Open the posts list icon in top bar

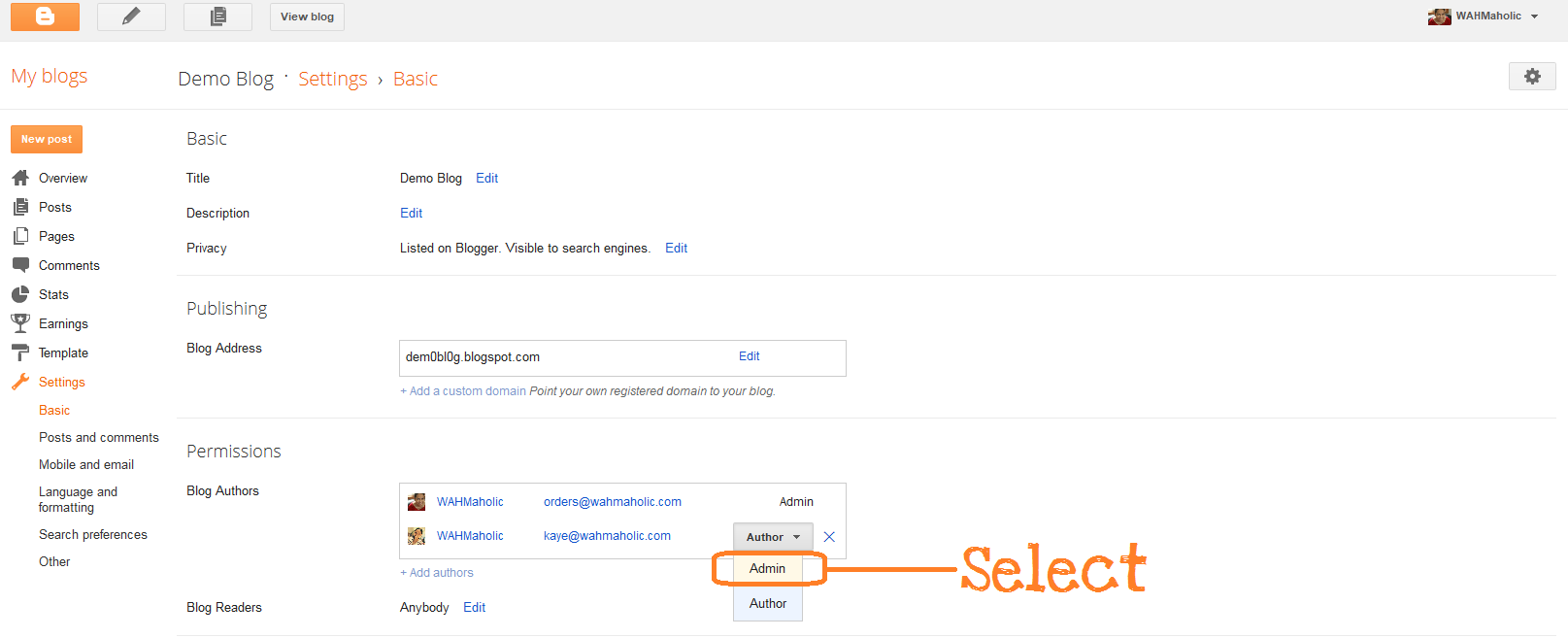pos(217,17)
